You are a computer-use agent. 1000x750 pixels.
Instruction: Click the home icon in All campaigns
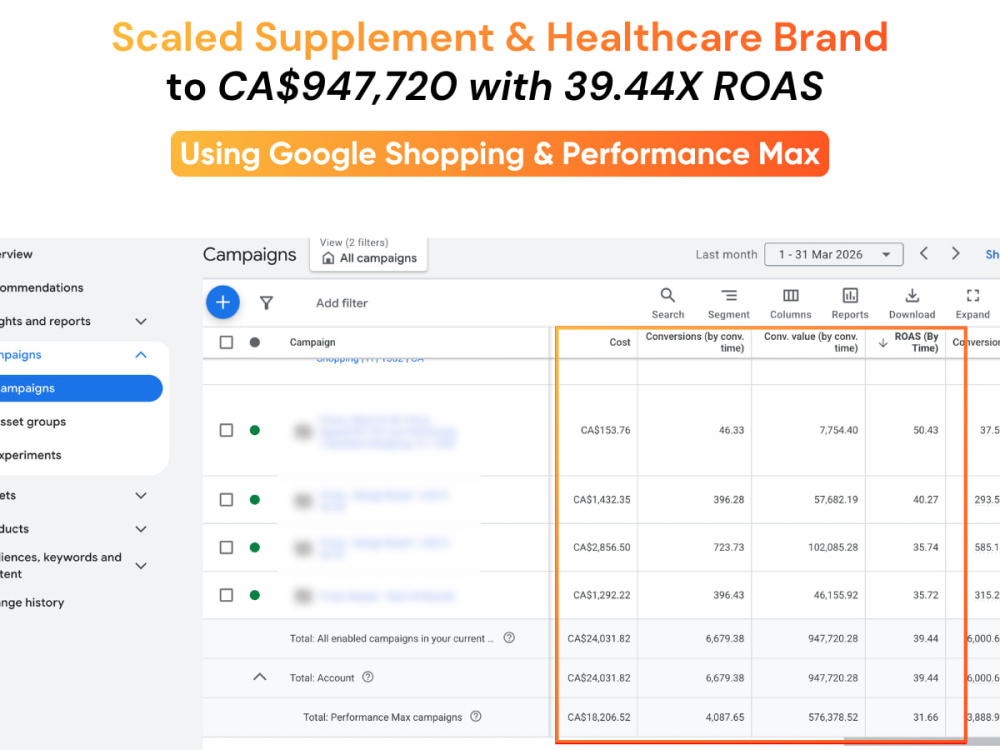click(x=328, y=258)
